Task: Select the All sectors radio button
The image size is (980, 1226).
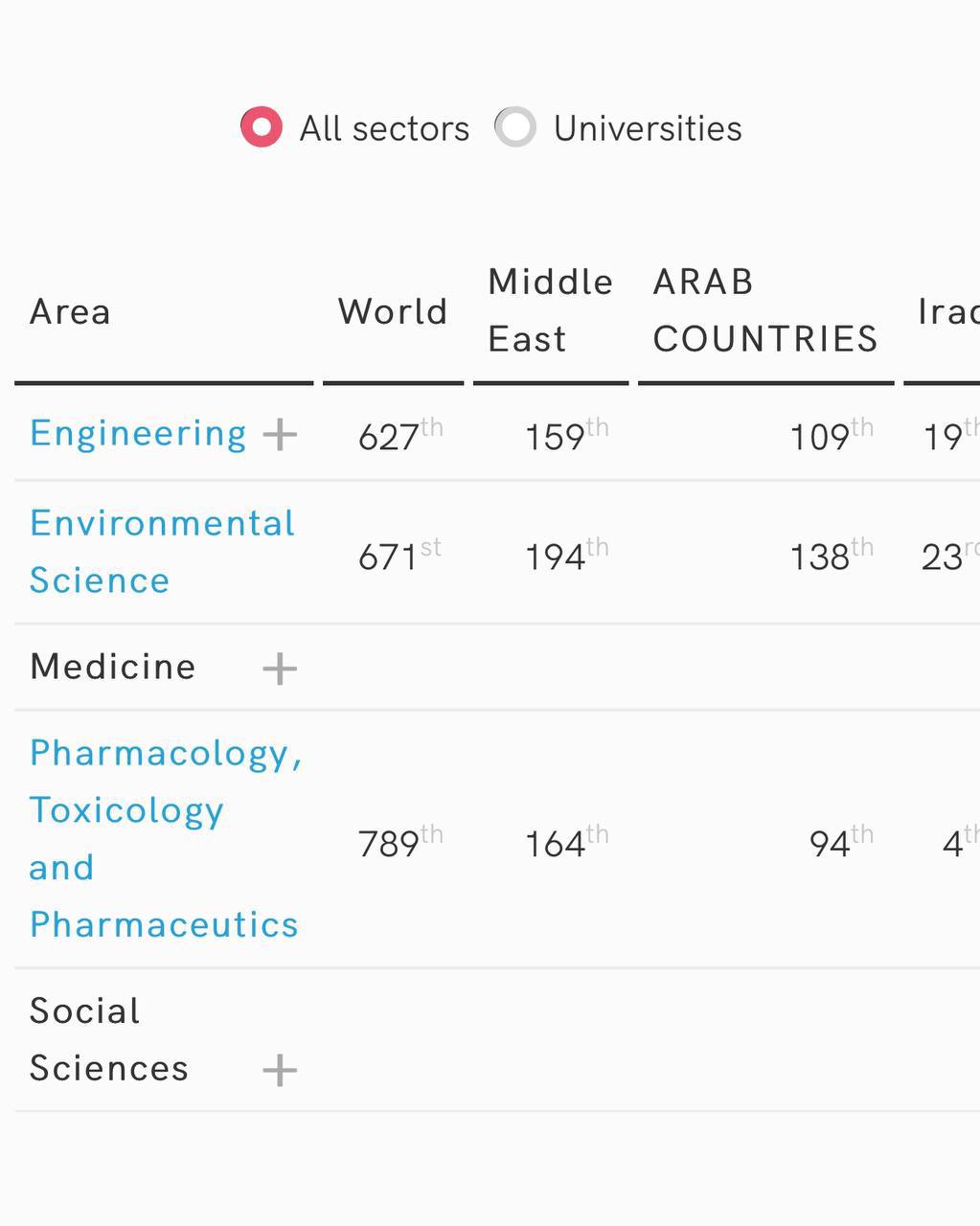Action: [x=262, y=127]
